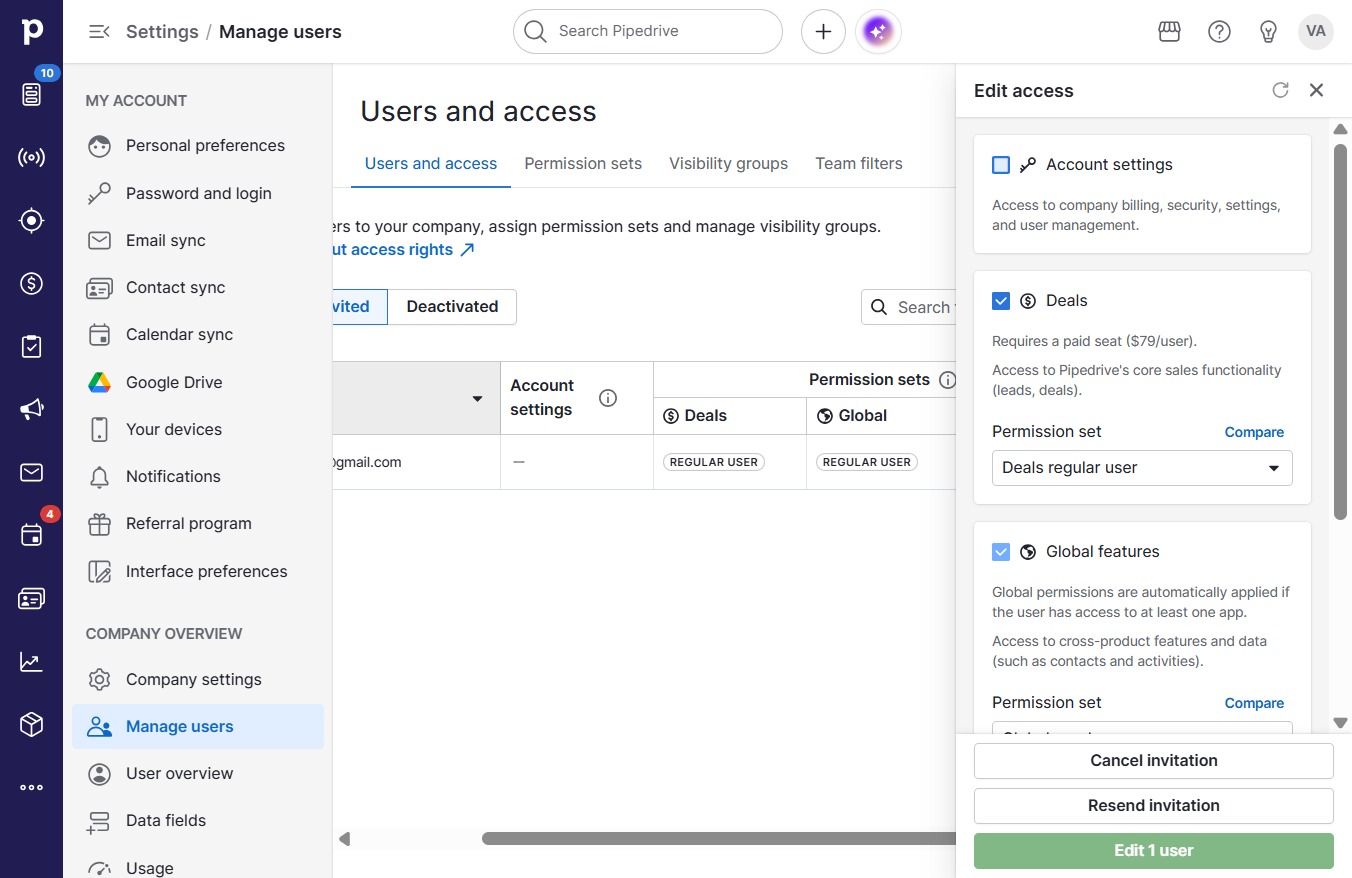
Task: Open the access rights external link
Action: point(403,250)
